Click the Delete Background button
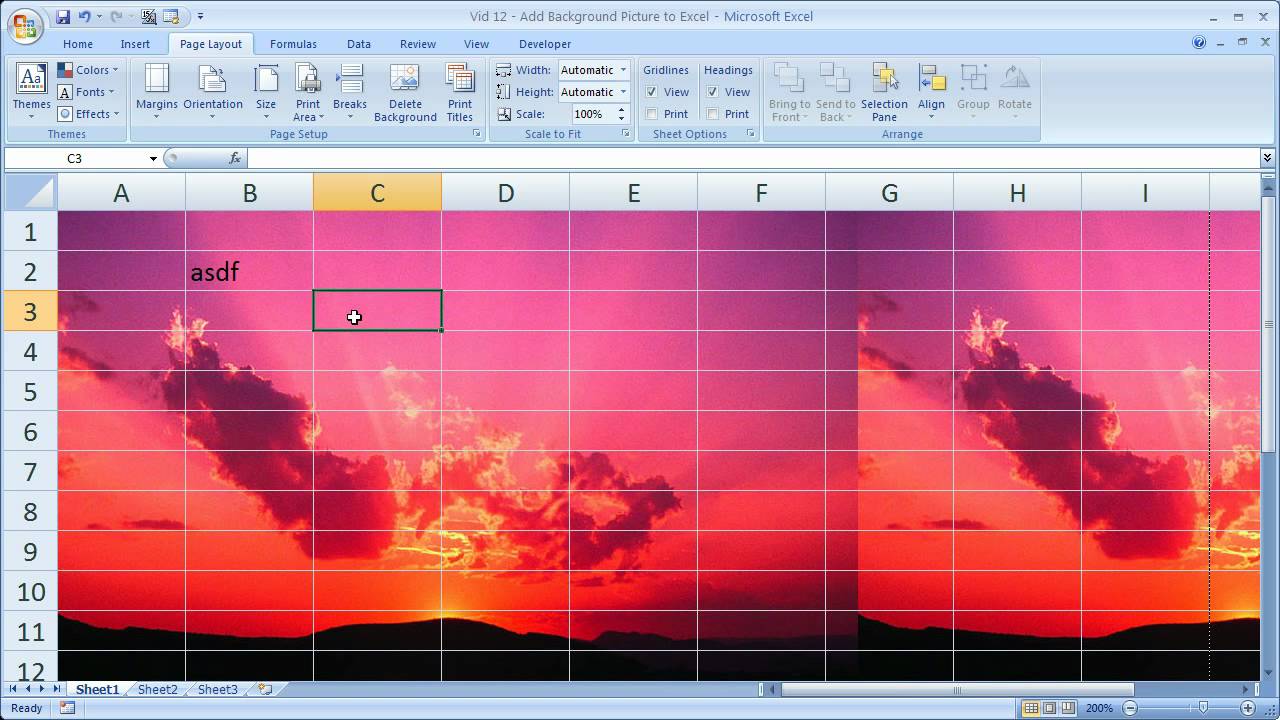The image size is (1280, 720). coord(405,91)
